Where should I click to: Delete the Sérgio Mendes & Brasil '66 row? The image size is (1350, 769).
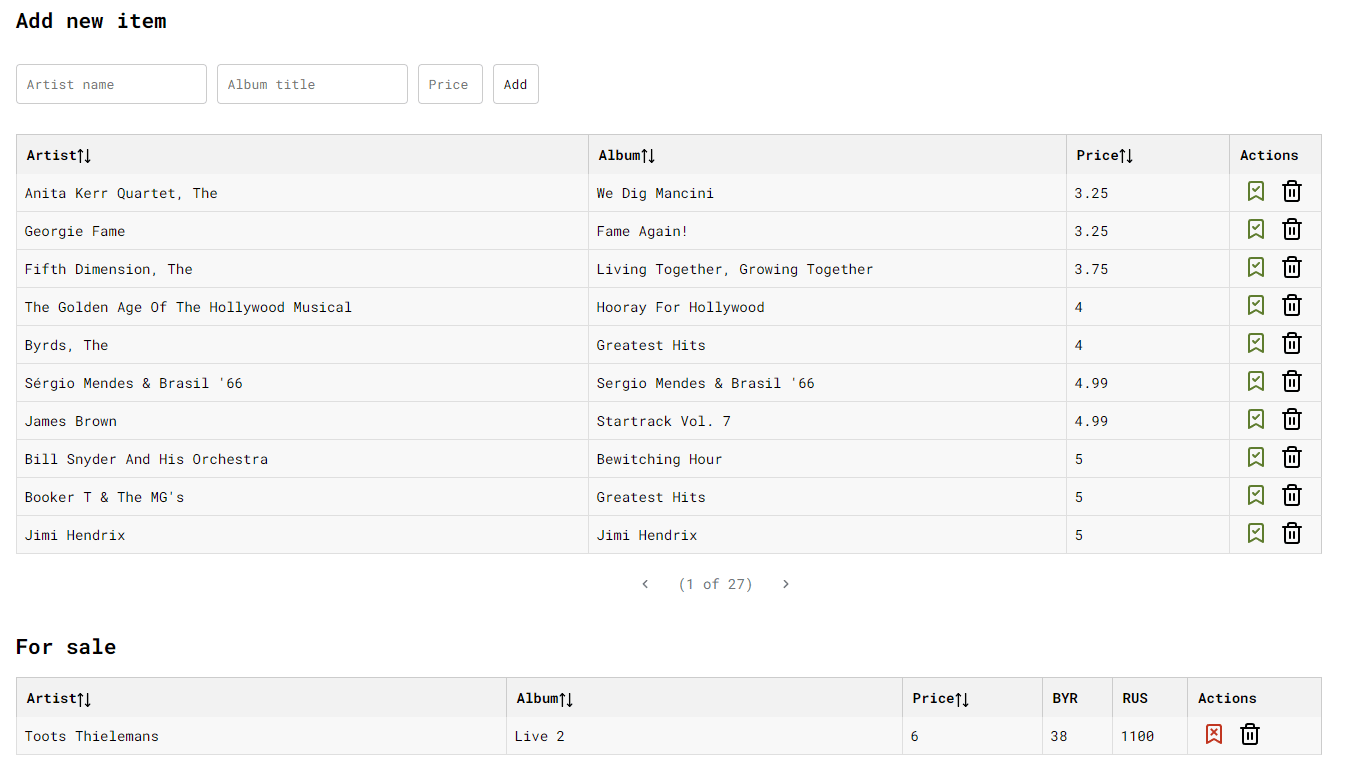pos(1292,382)
